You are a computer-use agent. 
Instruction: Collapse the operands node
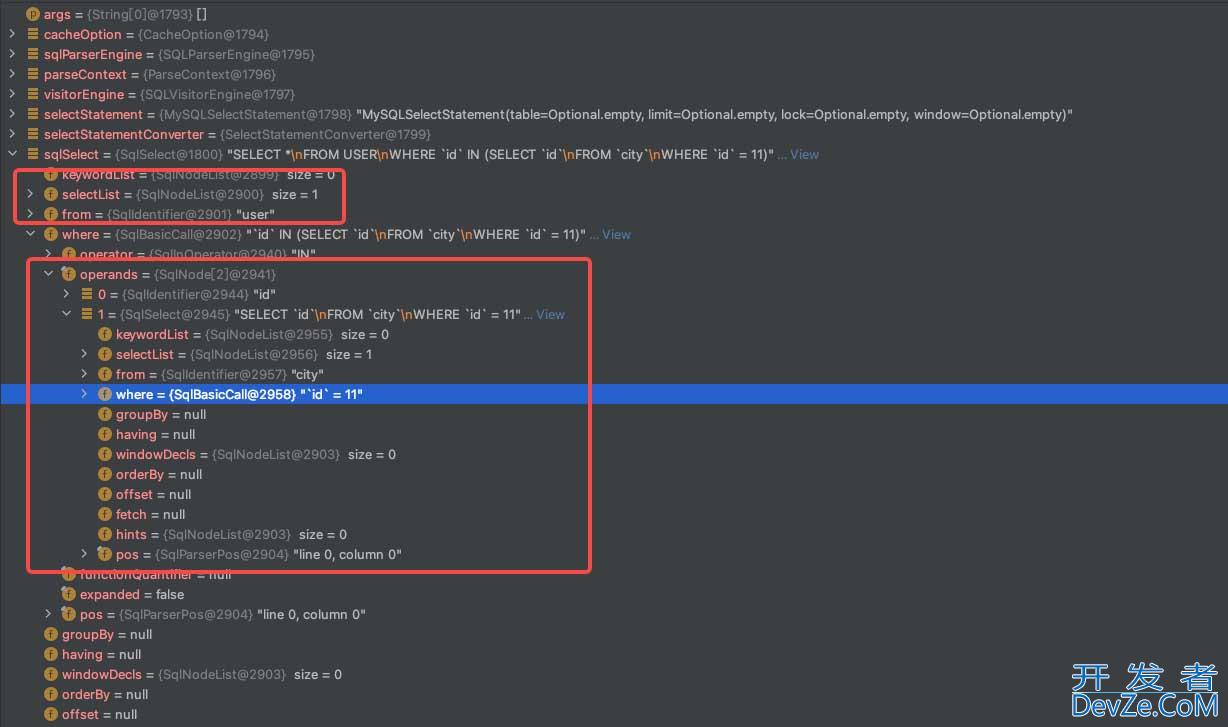tap(48, 275)
